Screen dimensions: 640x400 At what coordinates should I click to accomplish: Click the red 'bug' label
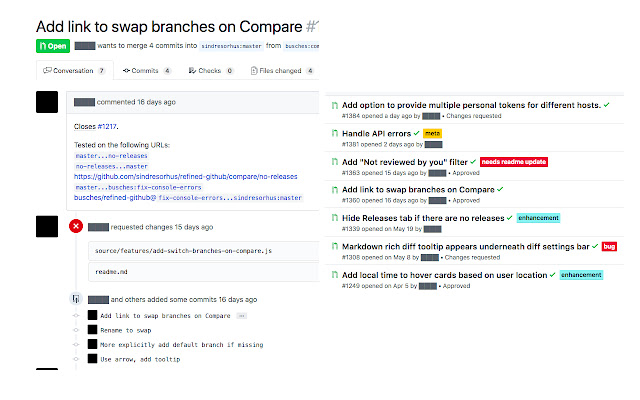[609, 245]
